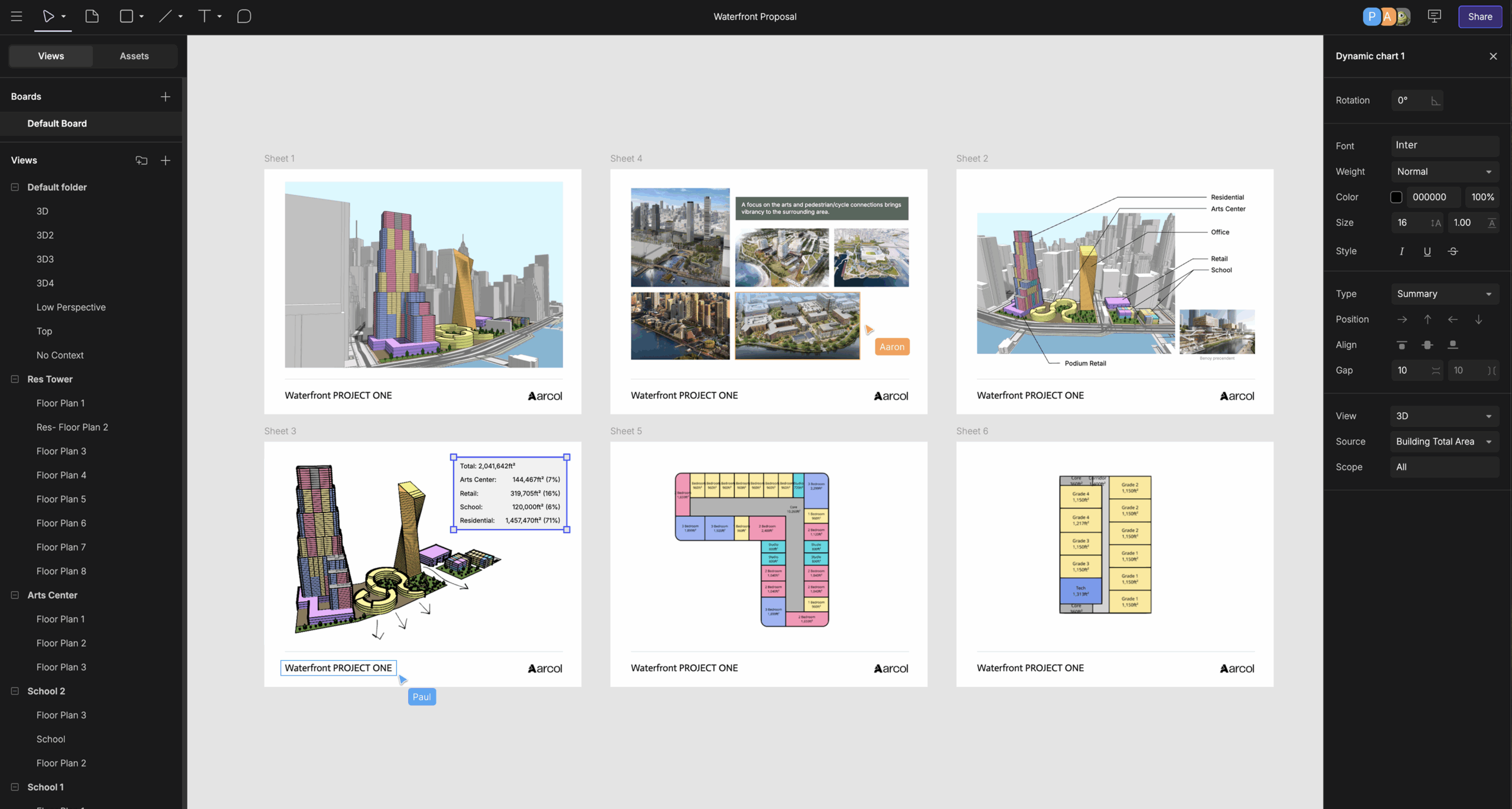Select the Text tool
Screen dimensions: 1512x809
(204, 17)
